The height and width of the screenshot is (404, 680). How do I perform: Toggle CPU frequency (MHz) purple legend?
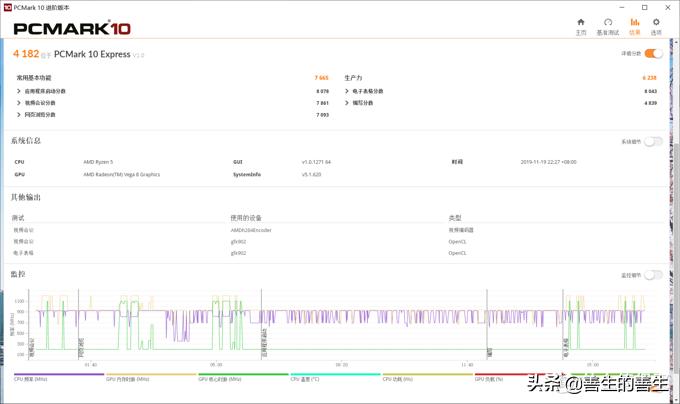coord(59,377)
